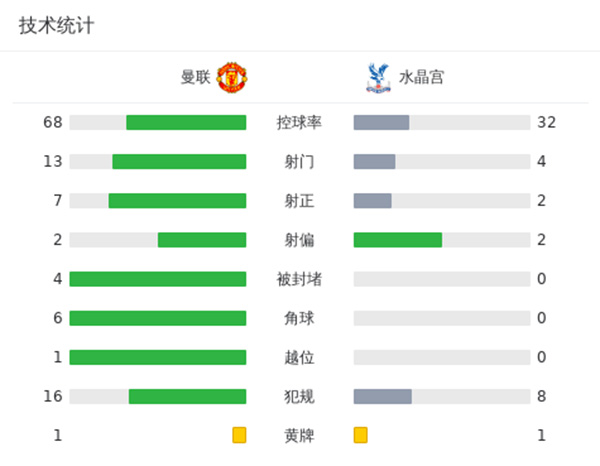Select the 曼联 team name
The width and height of the screenshot is (600, 466).
coord(195,77)
